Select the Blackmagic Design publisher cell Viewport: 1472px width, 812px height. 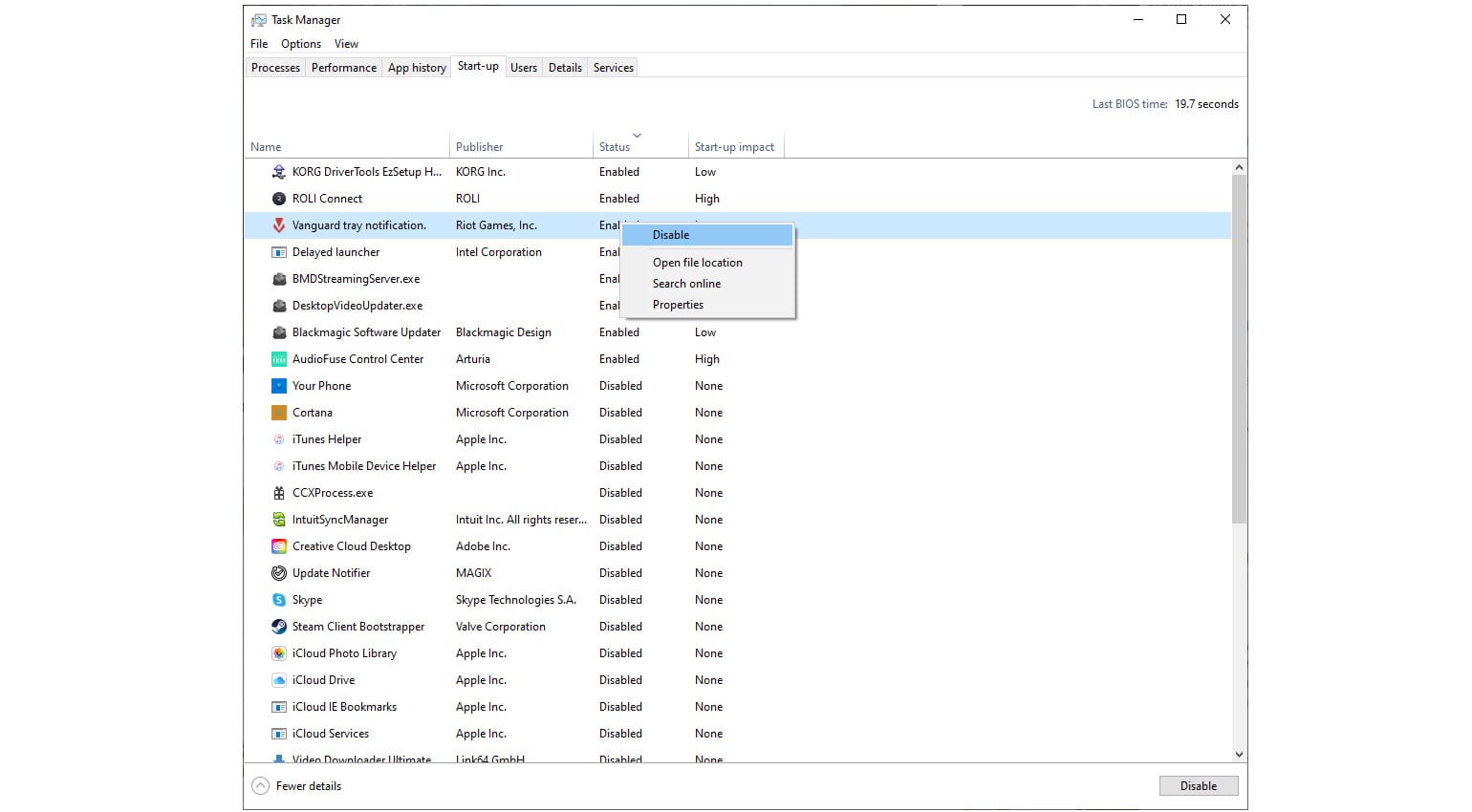(x=504, y=332)
